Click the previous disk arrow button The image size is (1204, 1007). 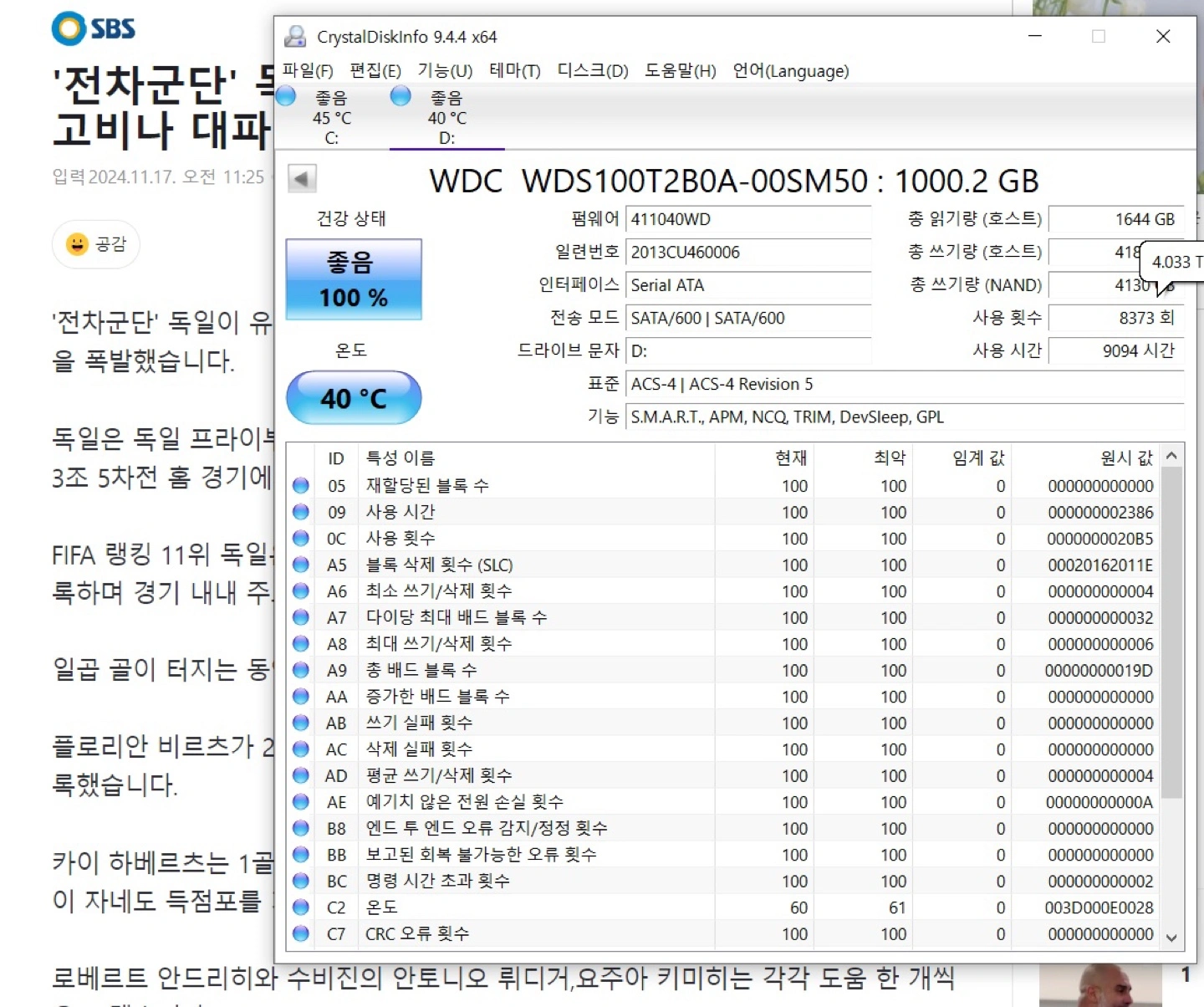[x=302, y=178]
